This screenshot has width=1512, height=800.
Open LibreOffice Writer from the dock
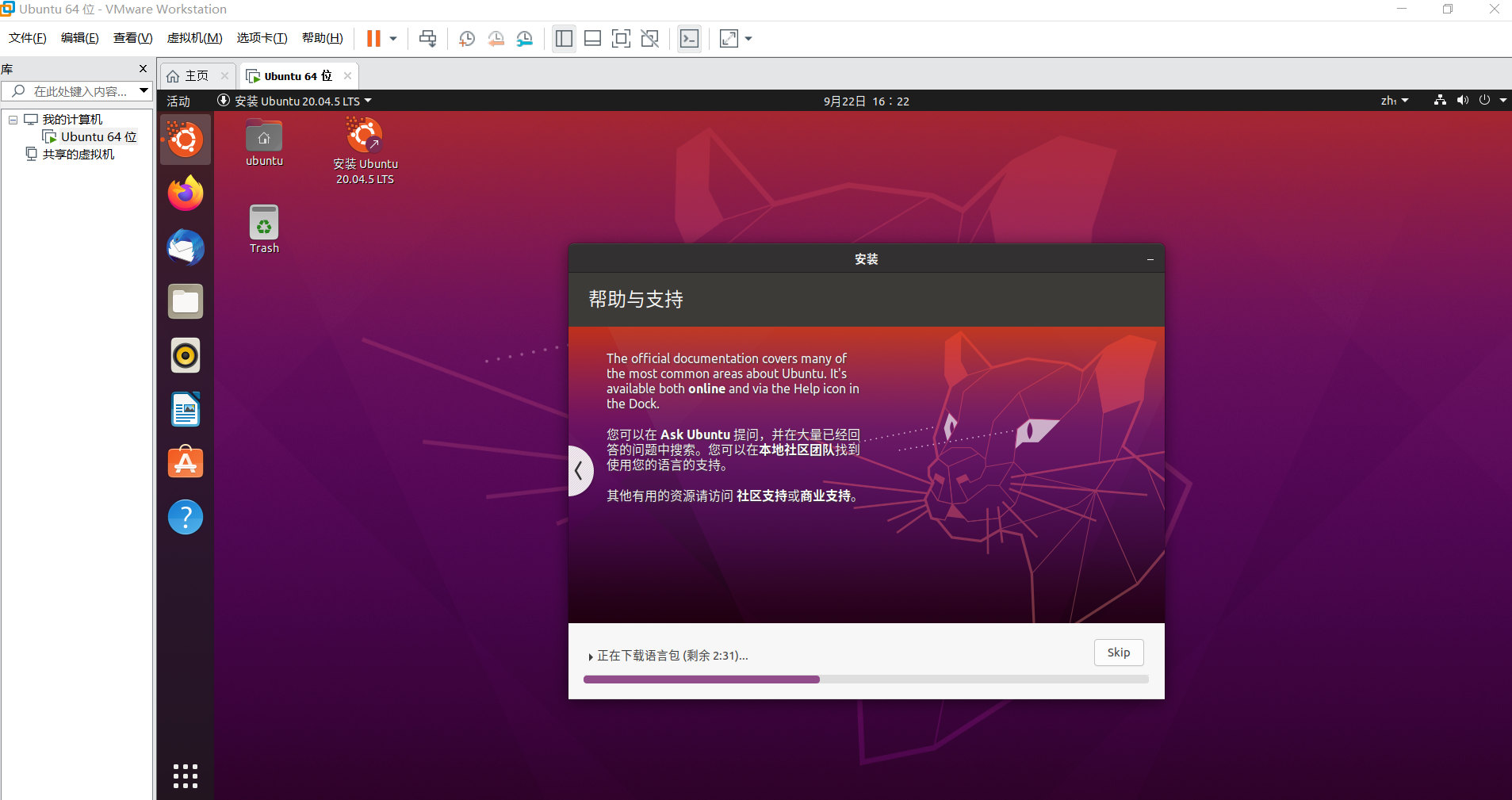click(186, 410)
